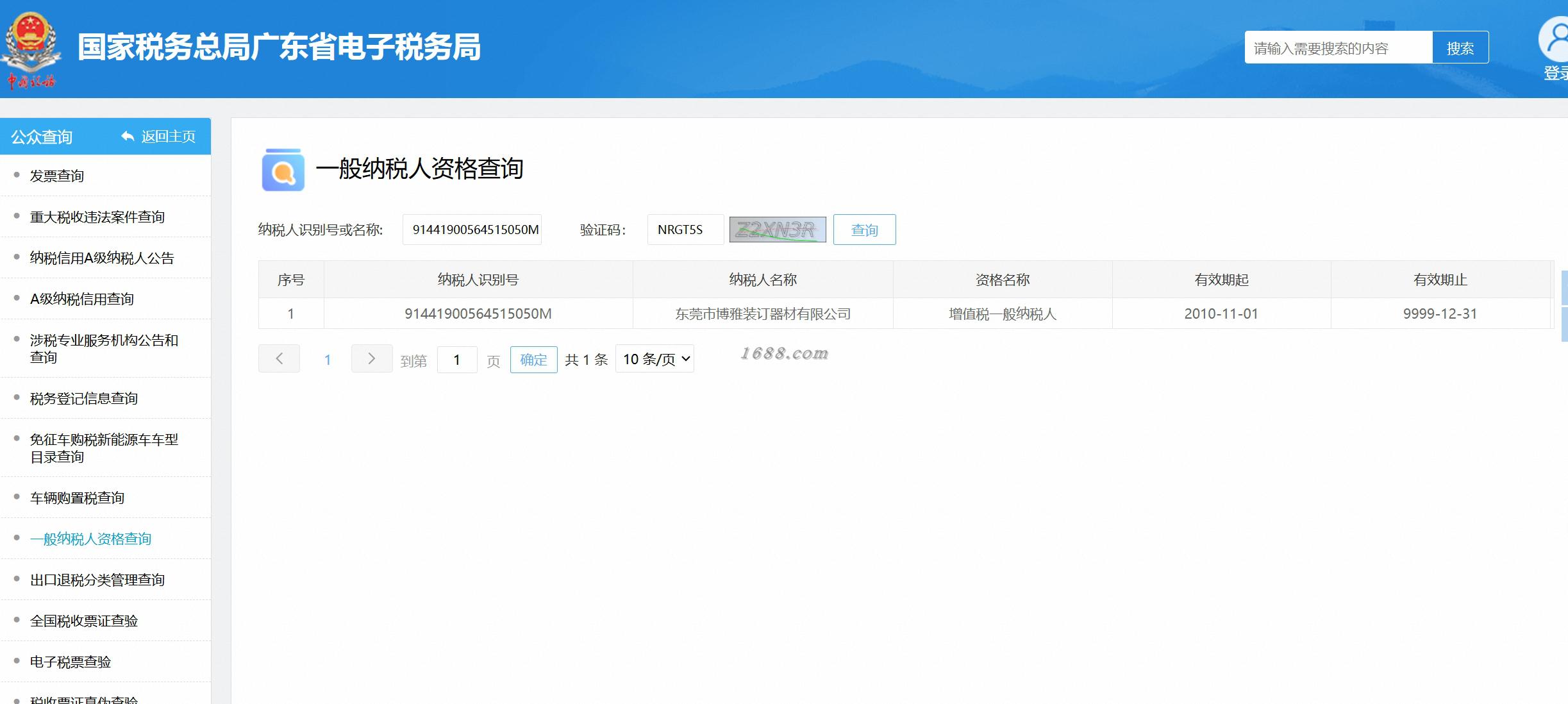Refresh the captcha image Z2XN3R

(x=778, y=230)
